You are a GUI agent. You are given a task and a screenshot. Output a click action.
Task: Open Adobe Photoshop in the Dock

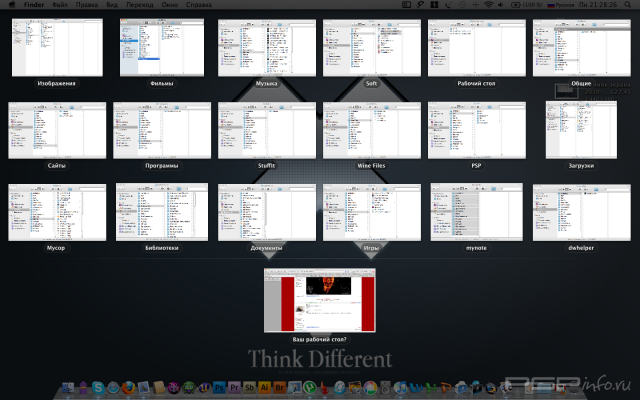tap(221, 388)
